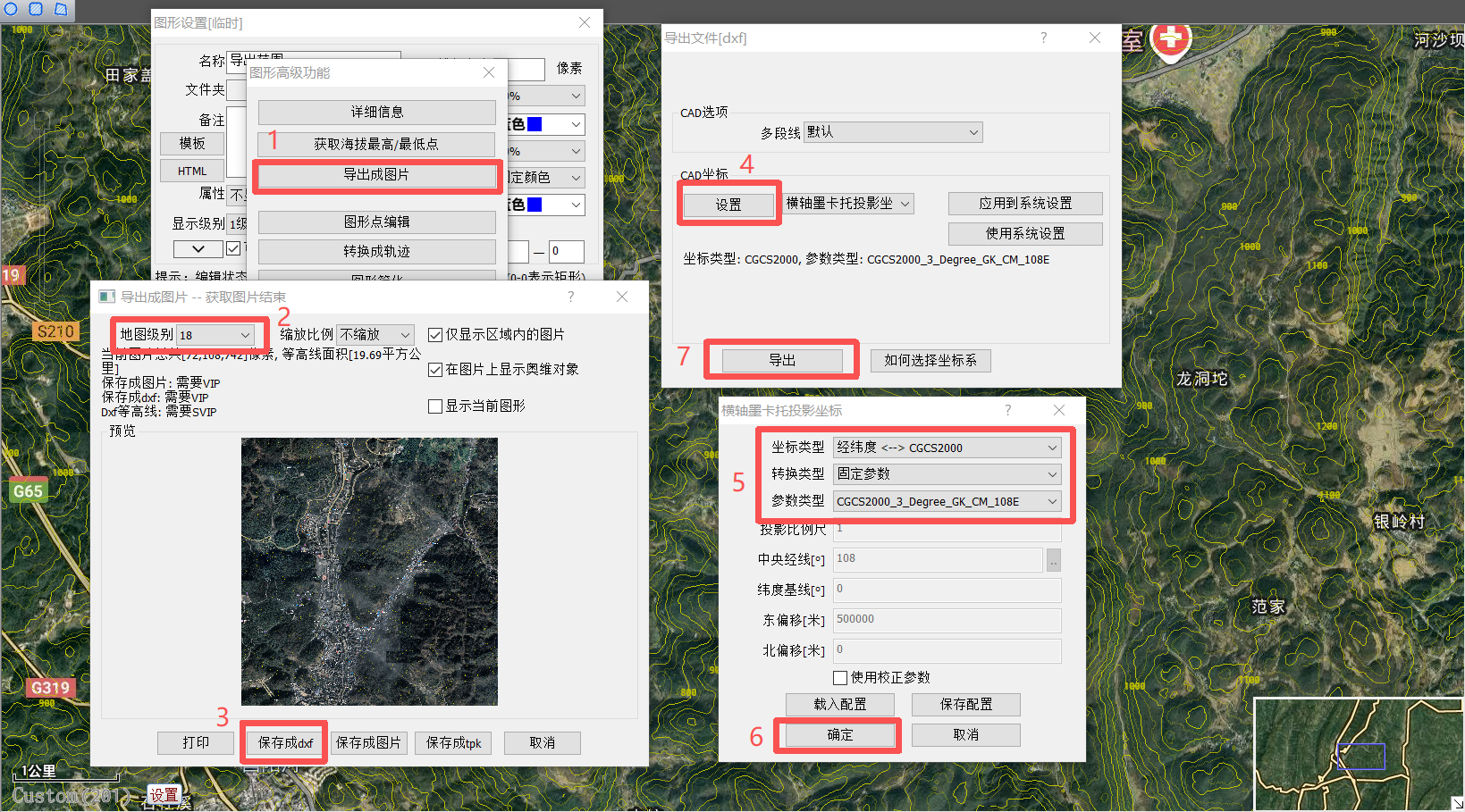
Task: Click help question mark in 横轴墨卡托投影坐标 dialog
Action: [x=1007, y=410]
